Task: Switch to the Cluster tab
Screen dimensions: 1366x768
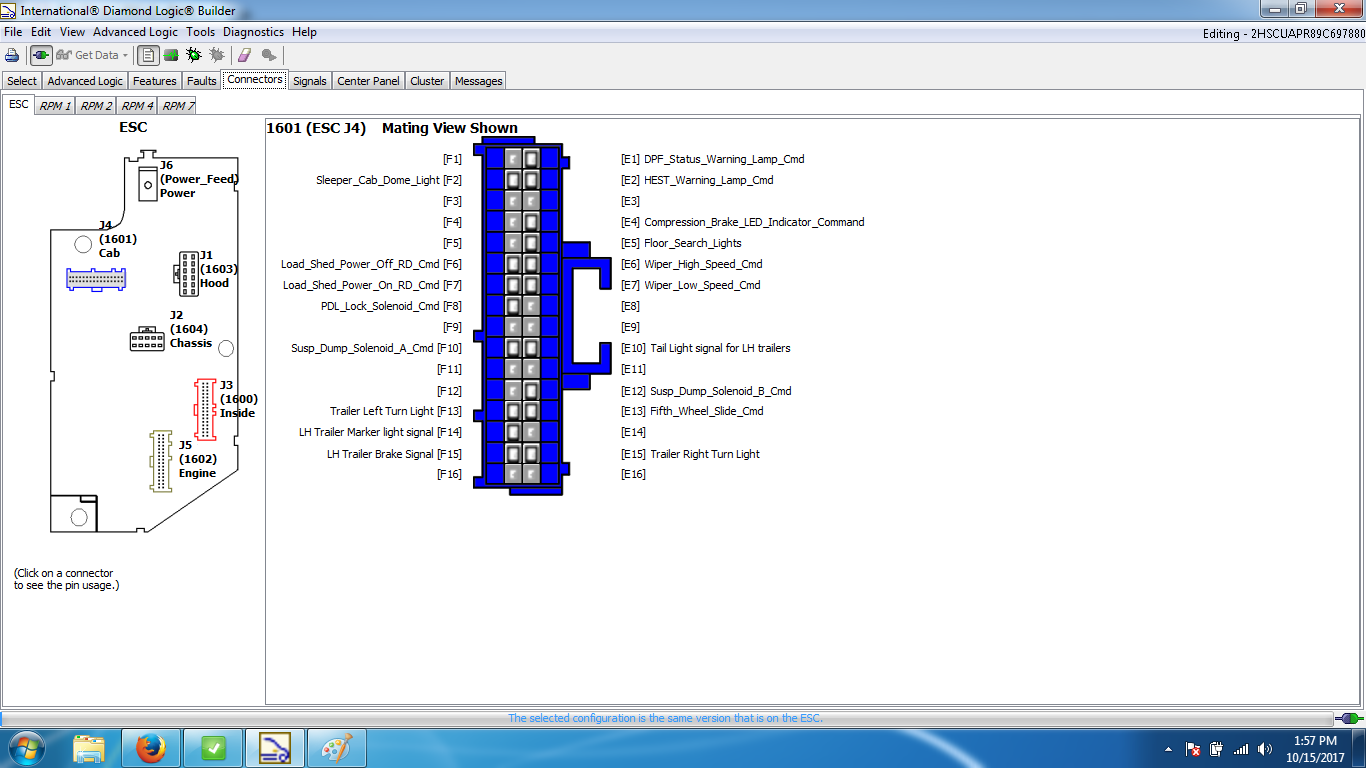Action: (x=427, y=81)
